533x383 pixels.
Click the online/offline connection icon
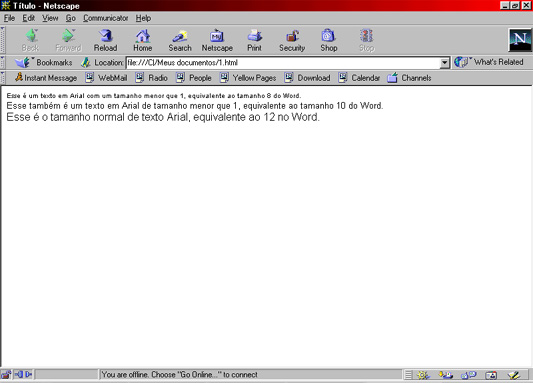[23, 375]
